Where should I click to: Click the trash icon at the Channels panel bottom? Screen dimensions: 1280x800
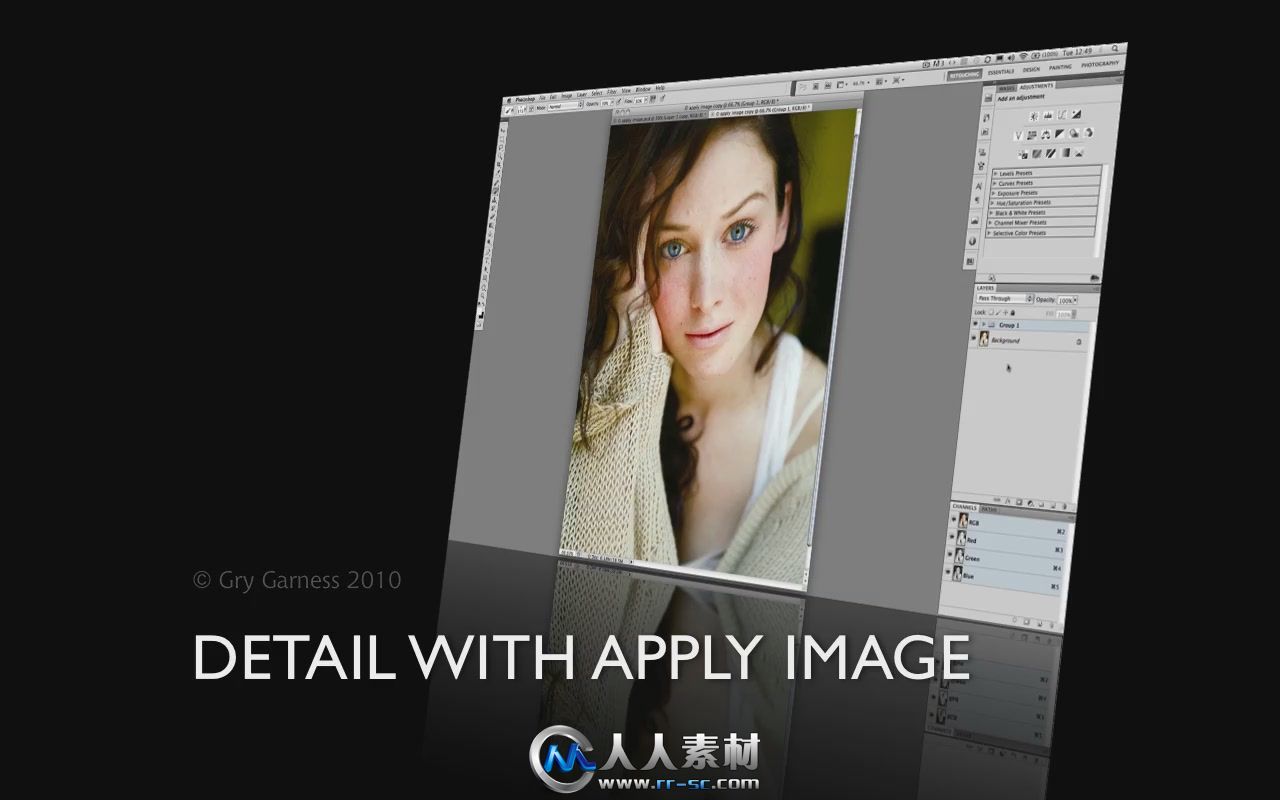pos(1052,624)
